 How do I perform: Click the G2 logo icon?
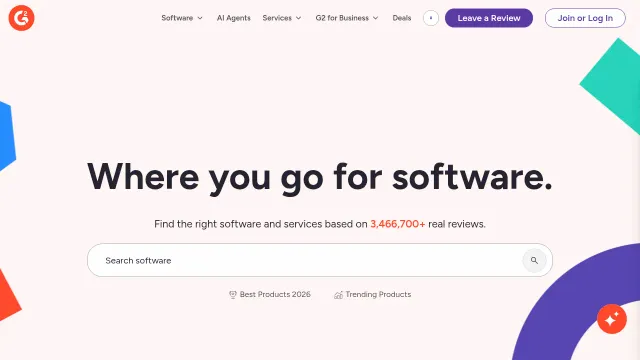(x=21, y=18)
